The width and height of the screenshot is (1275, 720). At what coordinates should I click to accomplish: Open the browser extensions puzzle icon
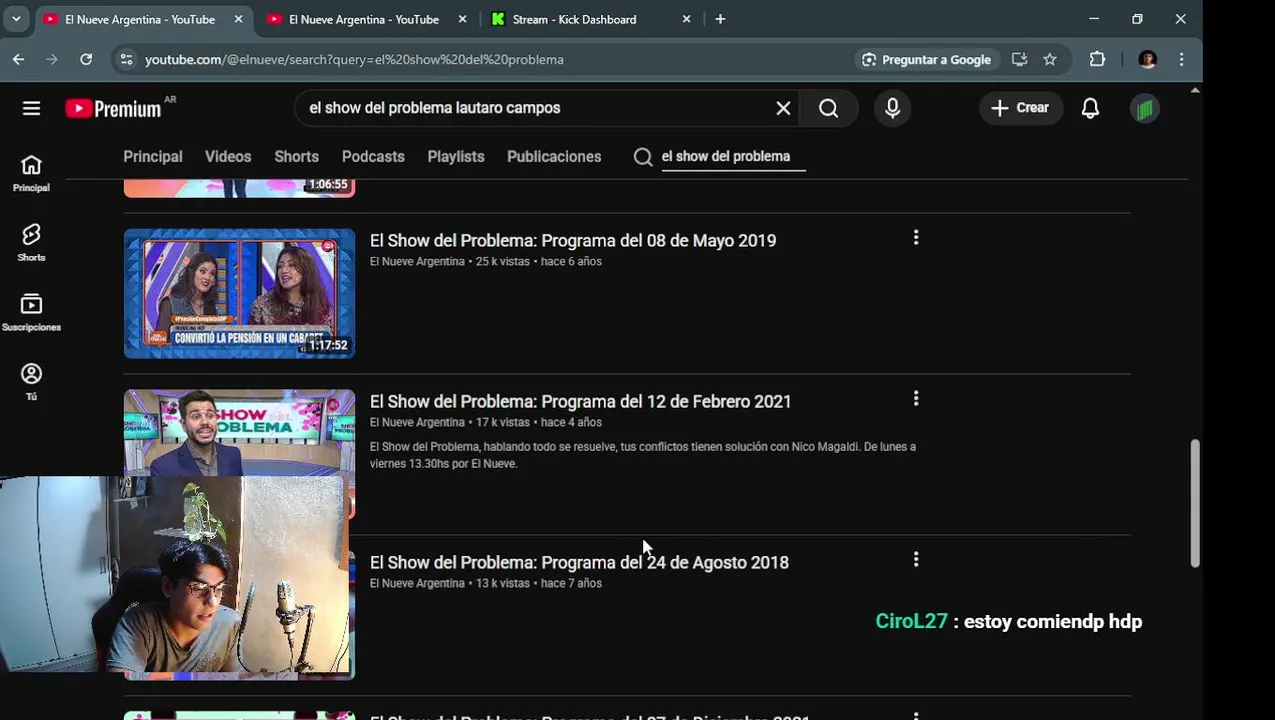pyautogui.click(x=1097, y=59)
